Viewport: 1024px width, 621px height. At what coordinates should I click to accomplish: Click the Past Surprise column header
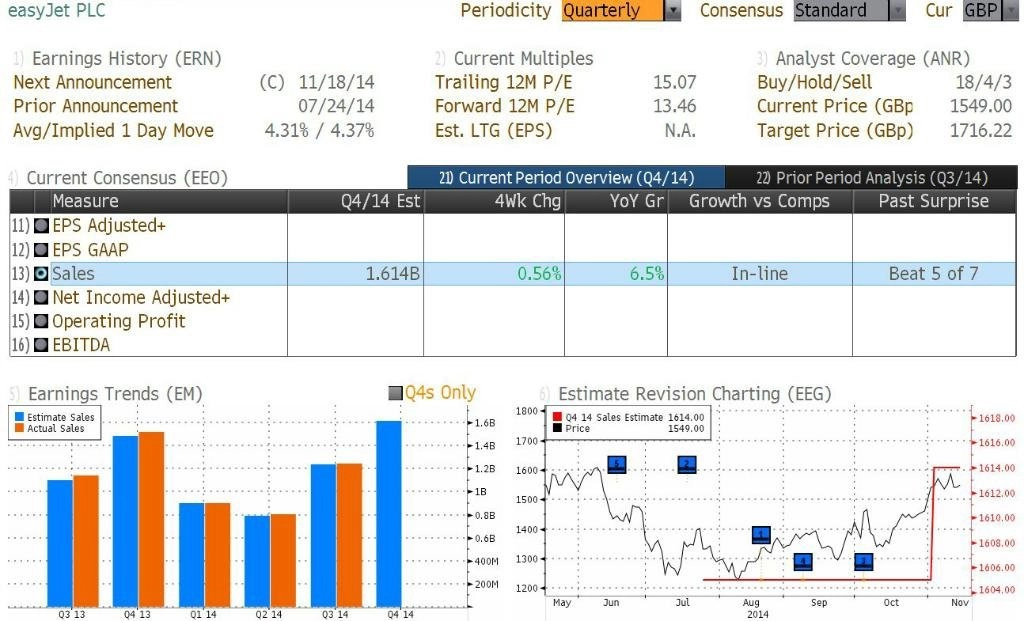(x=935, y=201)
